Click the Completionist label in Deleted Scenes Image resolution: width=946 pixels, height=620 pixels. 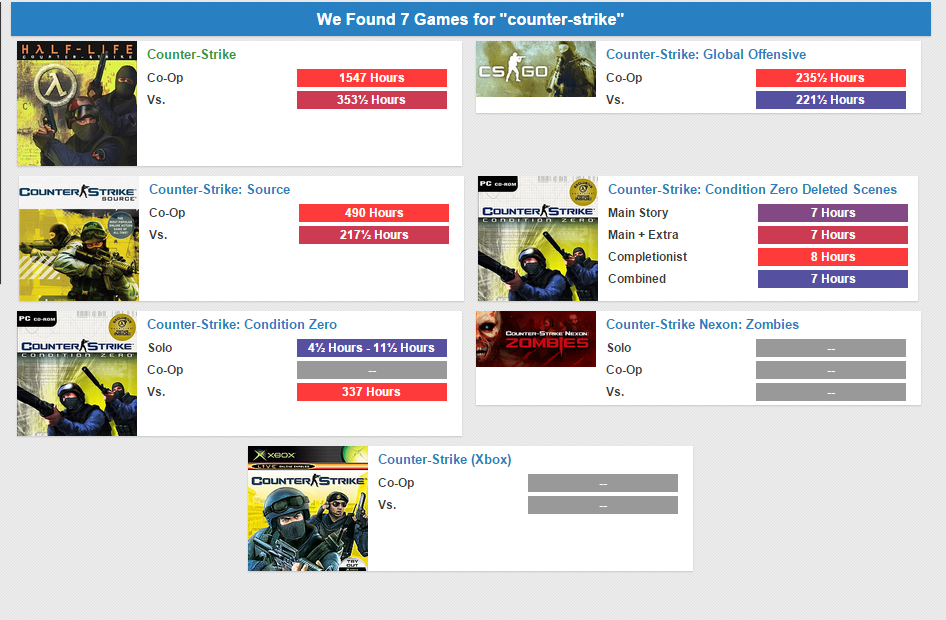coord(647,257)
